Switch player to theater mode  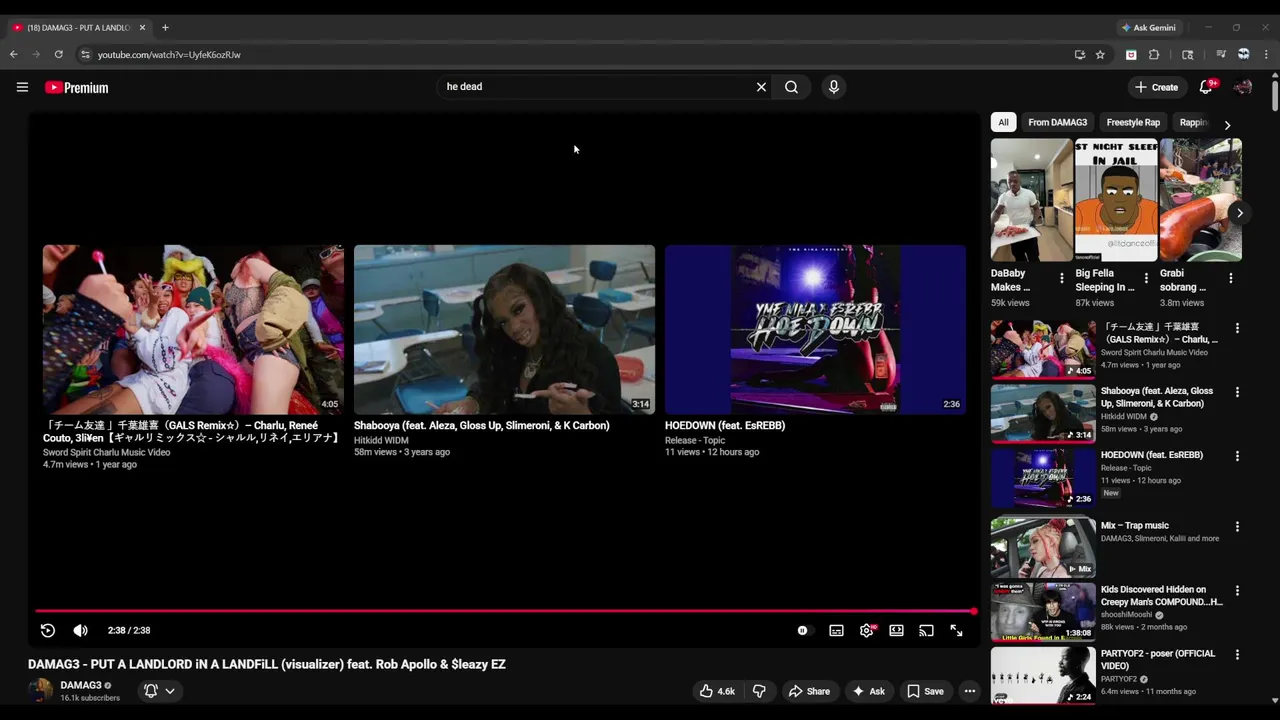[897, 630]
